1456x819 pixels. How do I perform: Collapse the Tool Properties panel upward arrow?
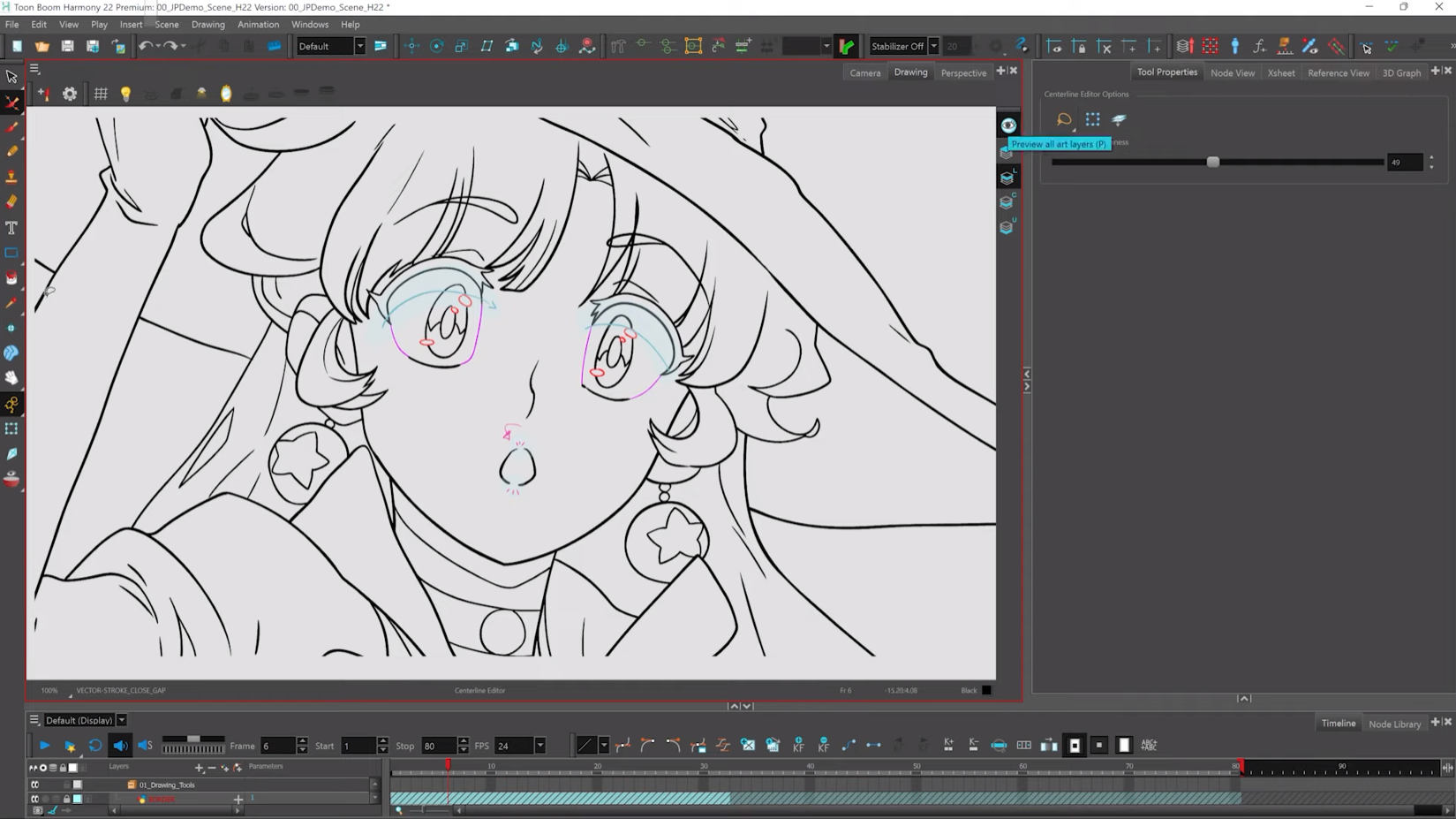[x=1244, y=698]
